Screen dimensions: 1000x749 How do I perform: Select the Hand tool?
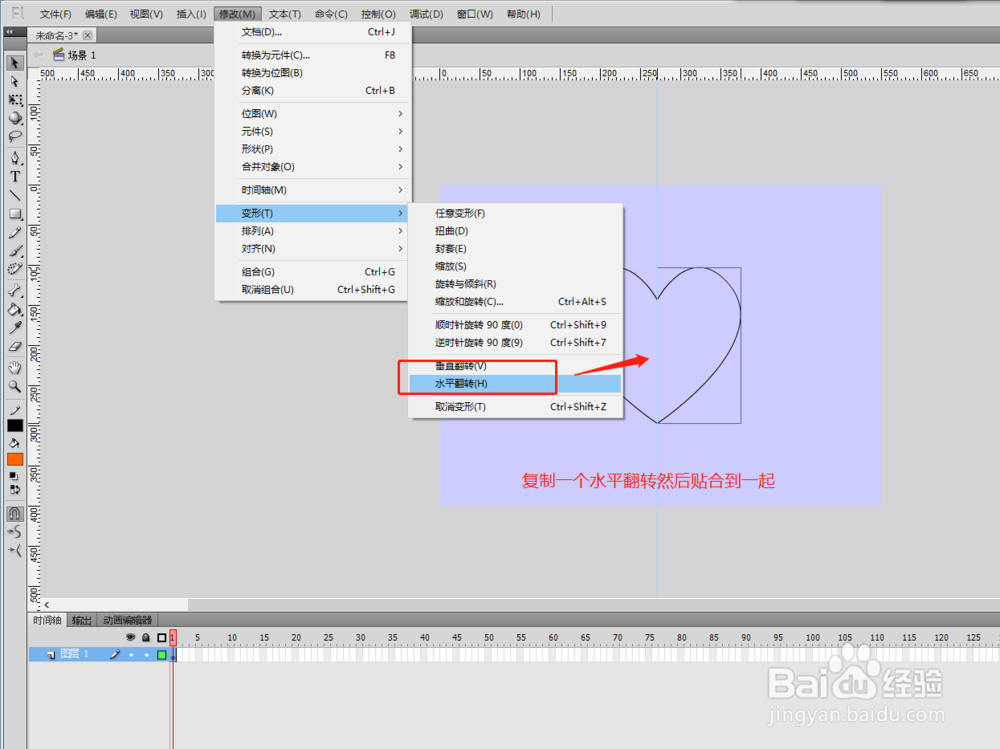15,368
